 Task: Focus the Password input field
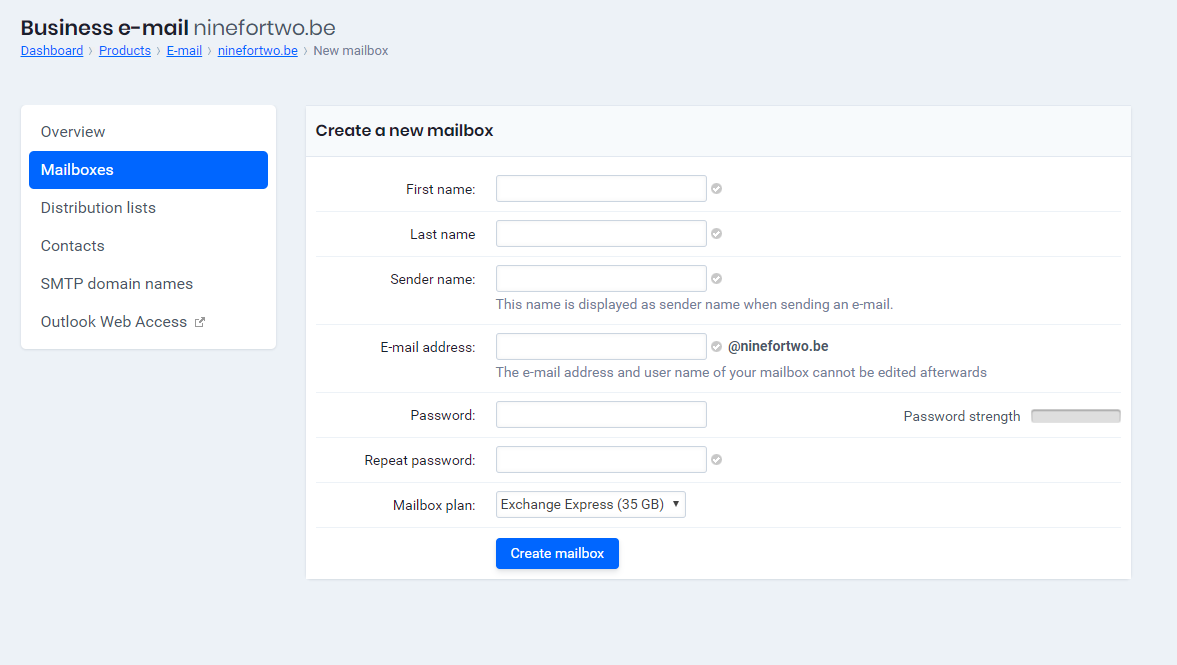(x=601, y=414)
